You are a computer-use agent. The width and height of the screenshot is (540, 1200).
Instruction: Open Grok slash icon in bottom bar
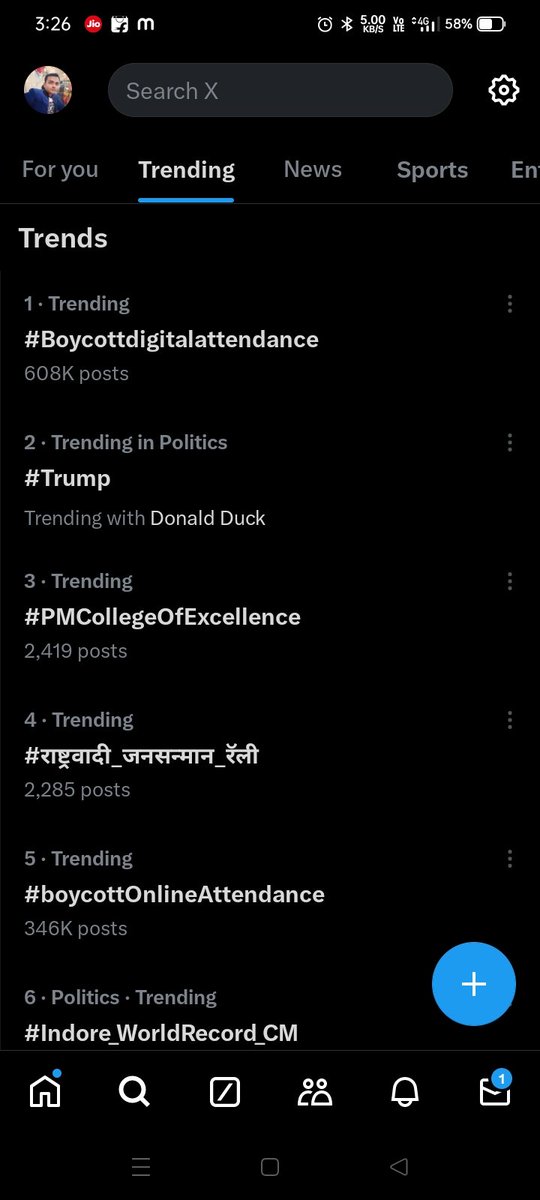coord(225,1092)
